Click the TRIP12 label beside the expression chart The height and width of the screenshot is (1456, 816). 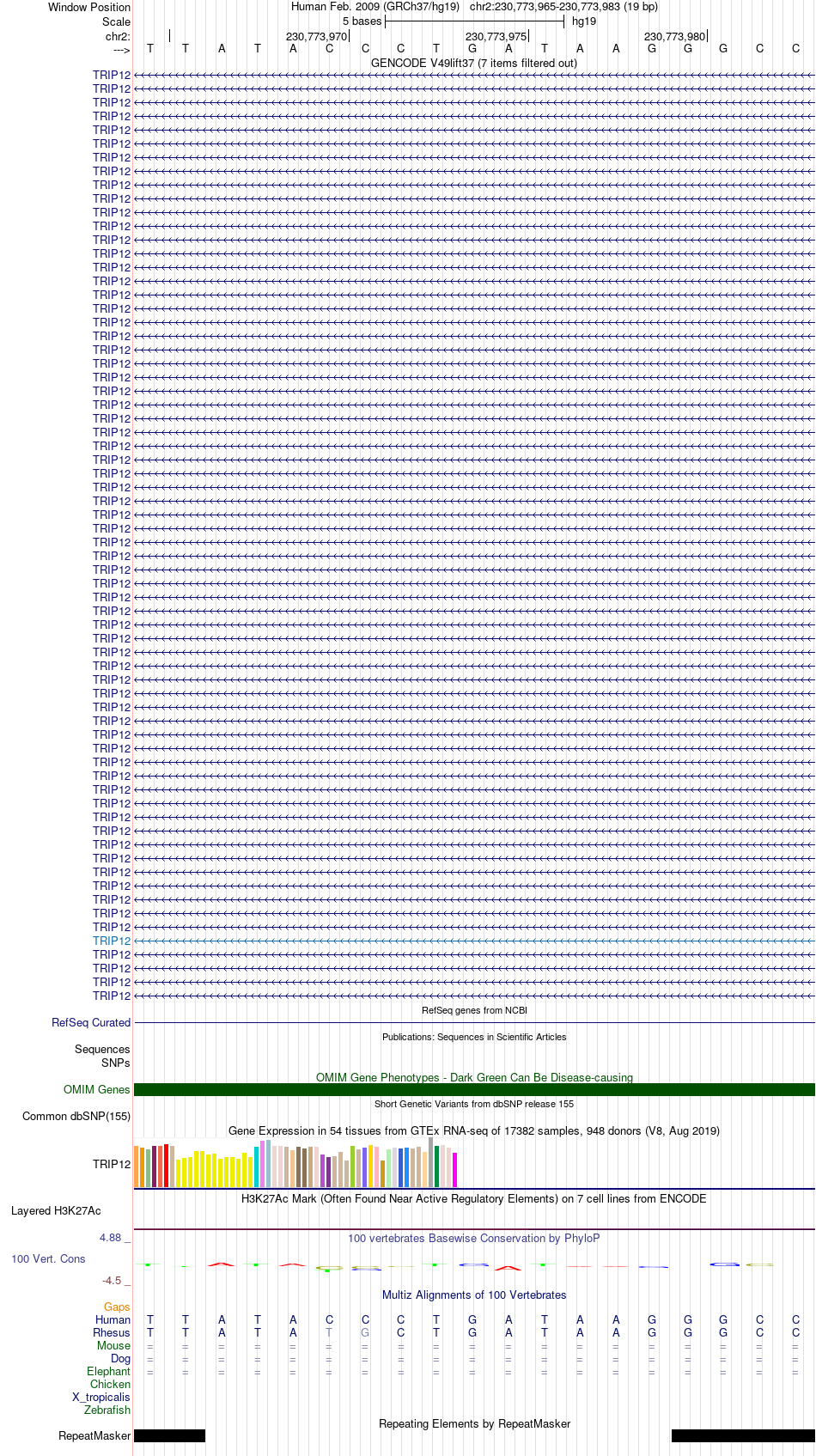[x=112, y=1164]
